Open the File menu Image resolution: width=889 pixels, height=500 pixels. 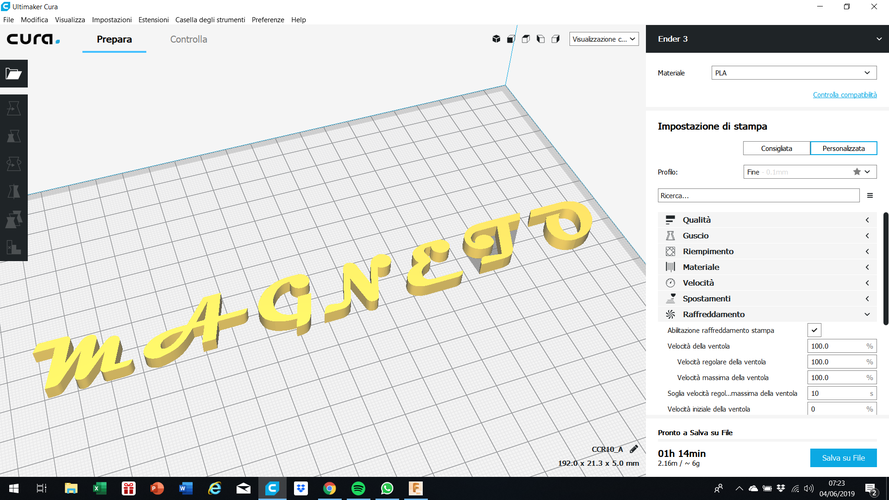coord(9,19)
